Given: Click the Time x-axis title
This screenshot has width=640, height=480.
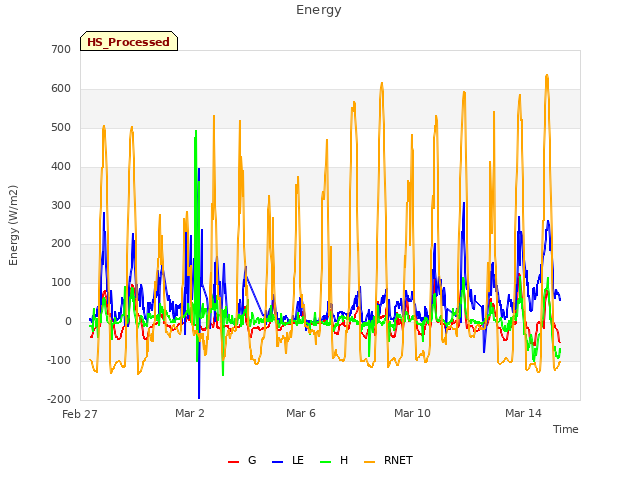Looking at the screenshot, I should [x=566, y=429].
